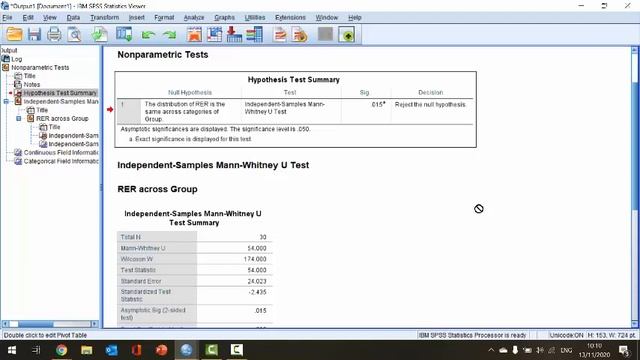Open the View menu
The height and width of the screenshot is (360, 640).
[x=50, y=18]
